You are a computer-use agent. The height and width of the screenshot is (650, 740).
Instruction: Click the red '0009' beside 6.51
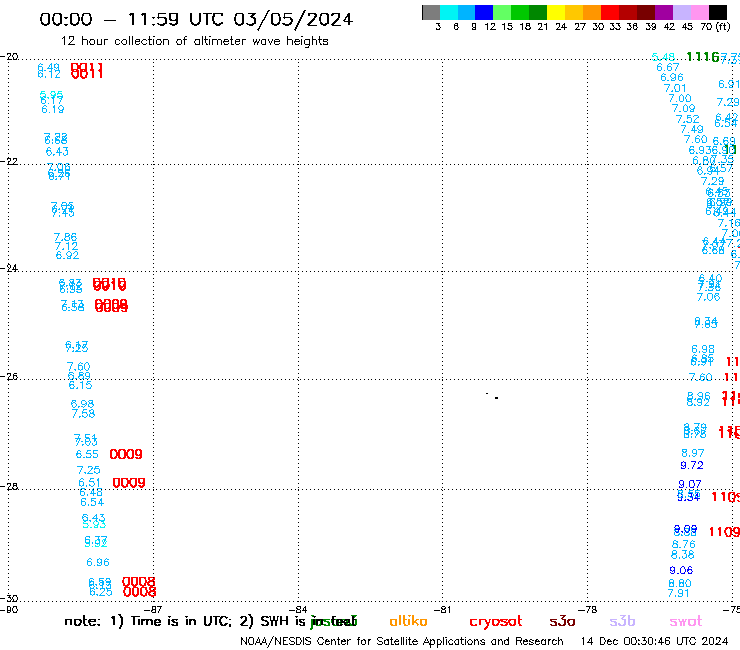tap(129, 483)
